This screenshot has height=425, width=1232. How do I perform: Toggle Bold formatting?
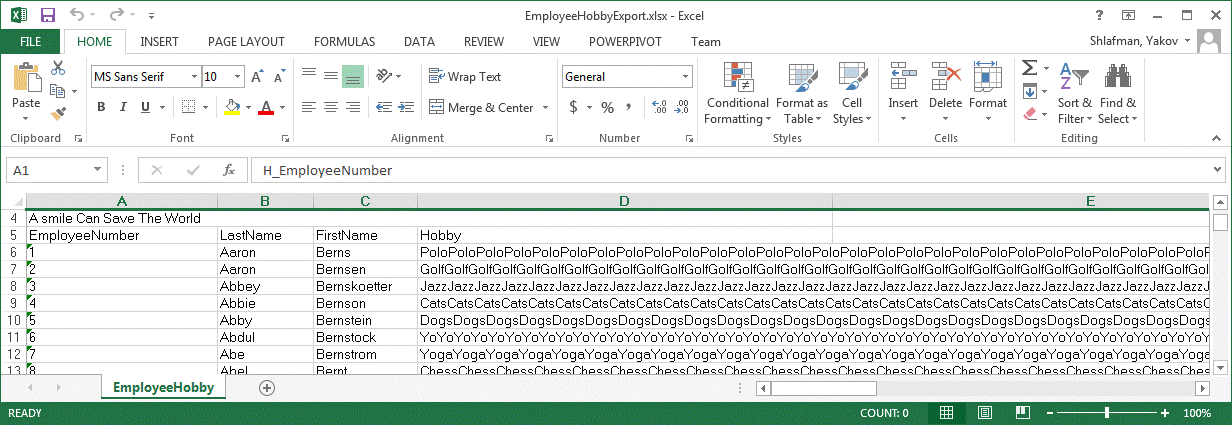click(x=101, y=107)
